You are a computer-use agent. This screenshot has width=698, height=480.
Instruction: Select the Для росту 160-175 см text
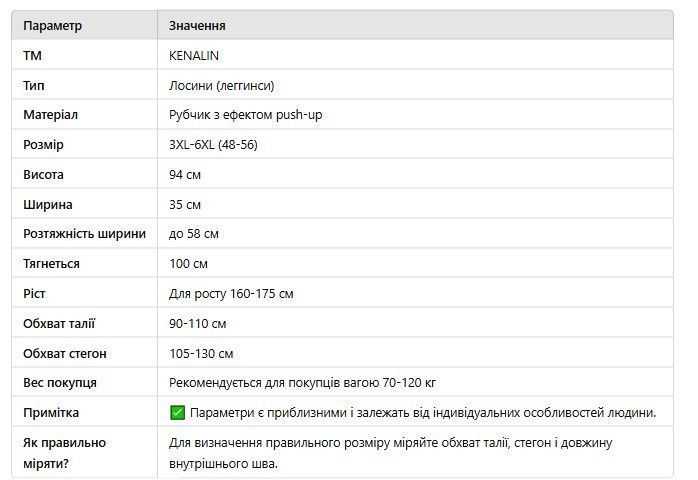point(231,294)
